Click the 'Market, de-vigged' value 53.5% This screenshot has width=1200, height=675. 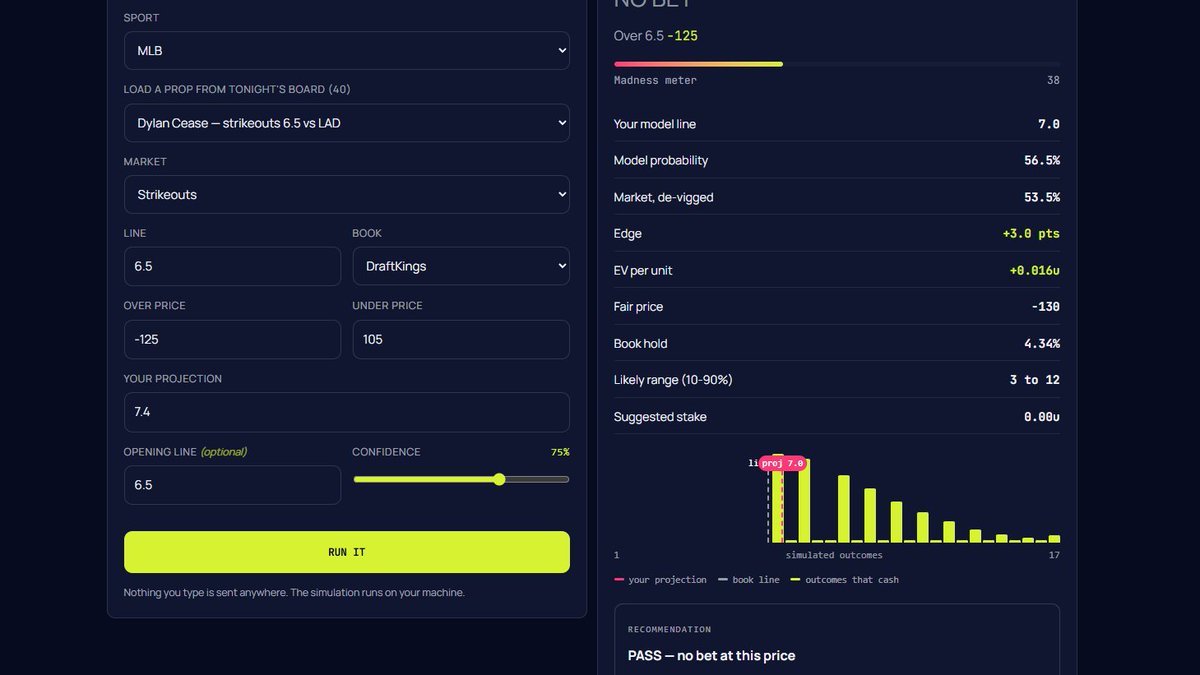point(1041,197)
